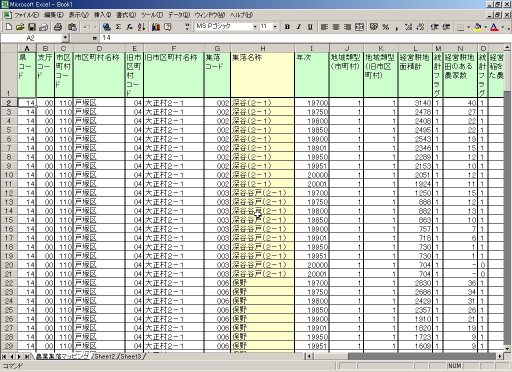
Task: Toggle Underline formatting
Action: tap(310, 27)
